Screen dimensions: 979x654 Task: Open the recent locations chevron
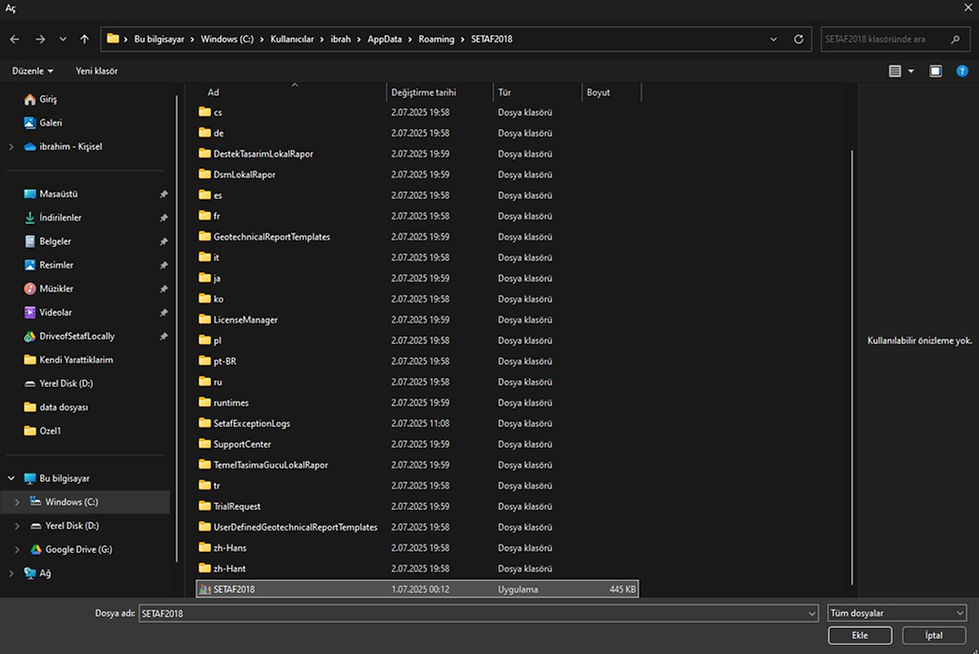[x=63, y=39]
